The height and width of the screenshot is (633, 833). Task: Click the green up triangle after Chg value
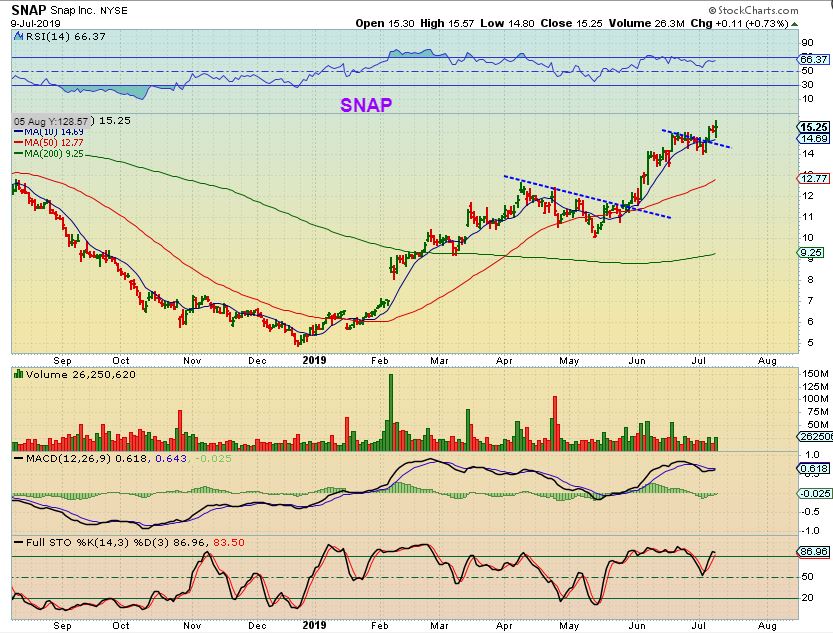click(794, 24)
